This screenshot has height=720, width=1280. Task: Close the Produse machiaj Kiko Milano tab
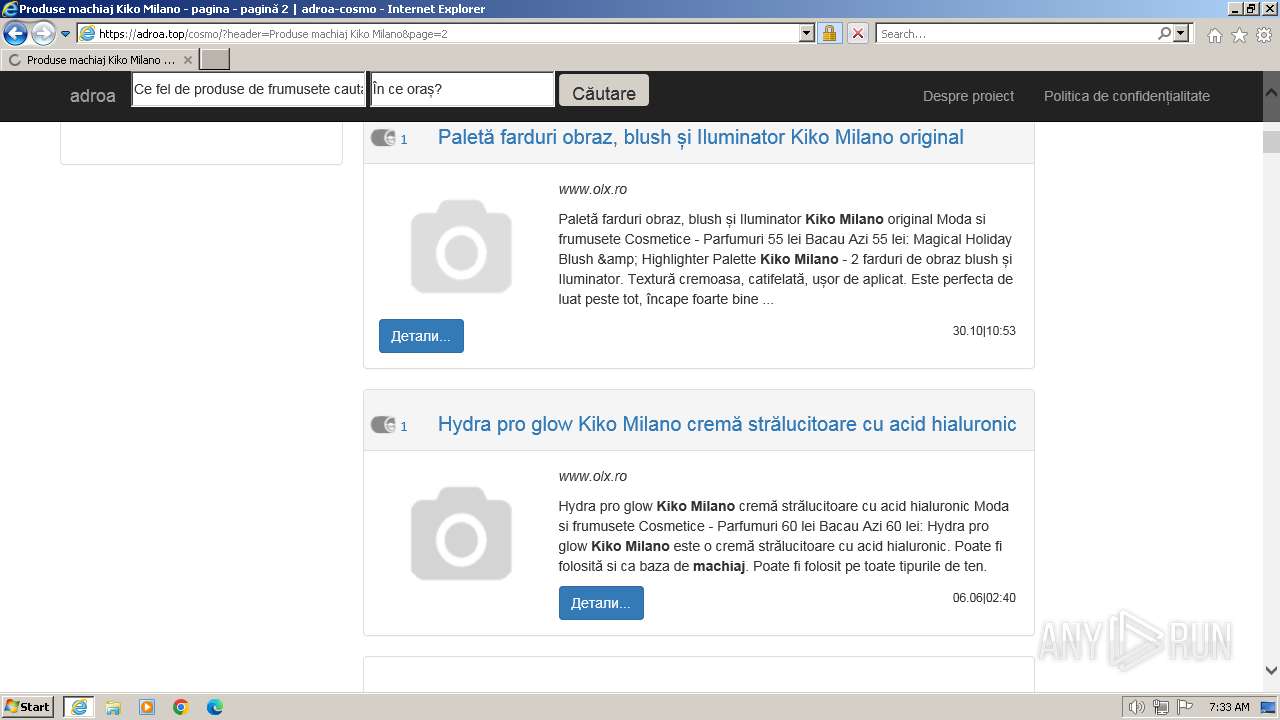187,60
